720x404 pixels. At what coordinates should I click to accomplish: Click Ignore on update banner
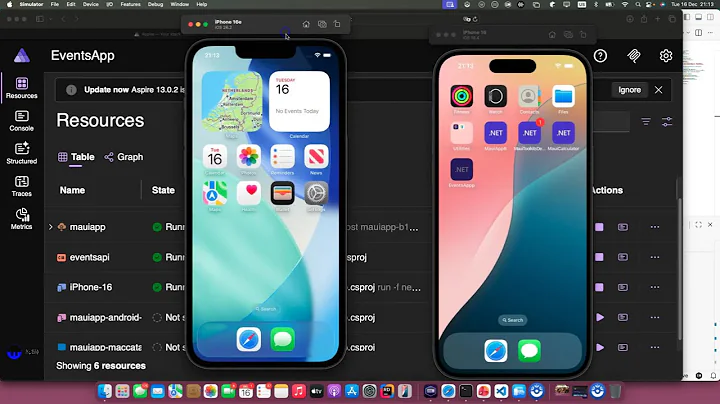point(629,90)
